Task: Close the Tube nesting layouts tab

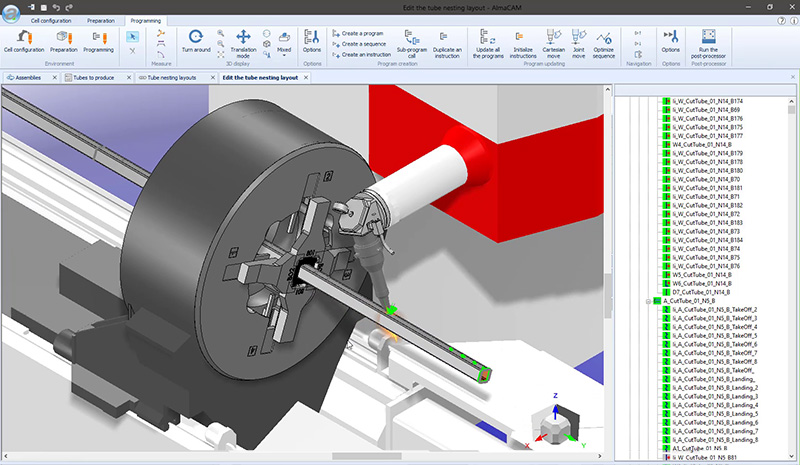Action: pyautogui.click(x=212, y=76)
